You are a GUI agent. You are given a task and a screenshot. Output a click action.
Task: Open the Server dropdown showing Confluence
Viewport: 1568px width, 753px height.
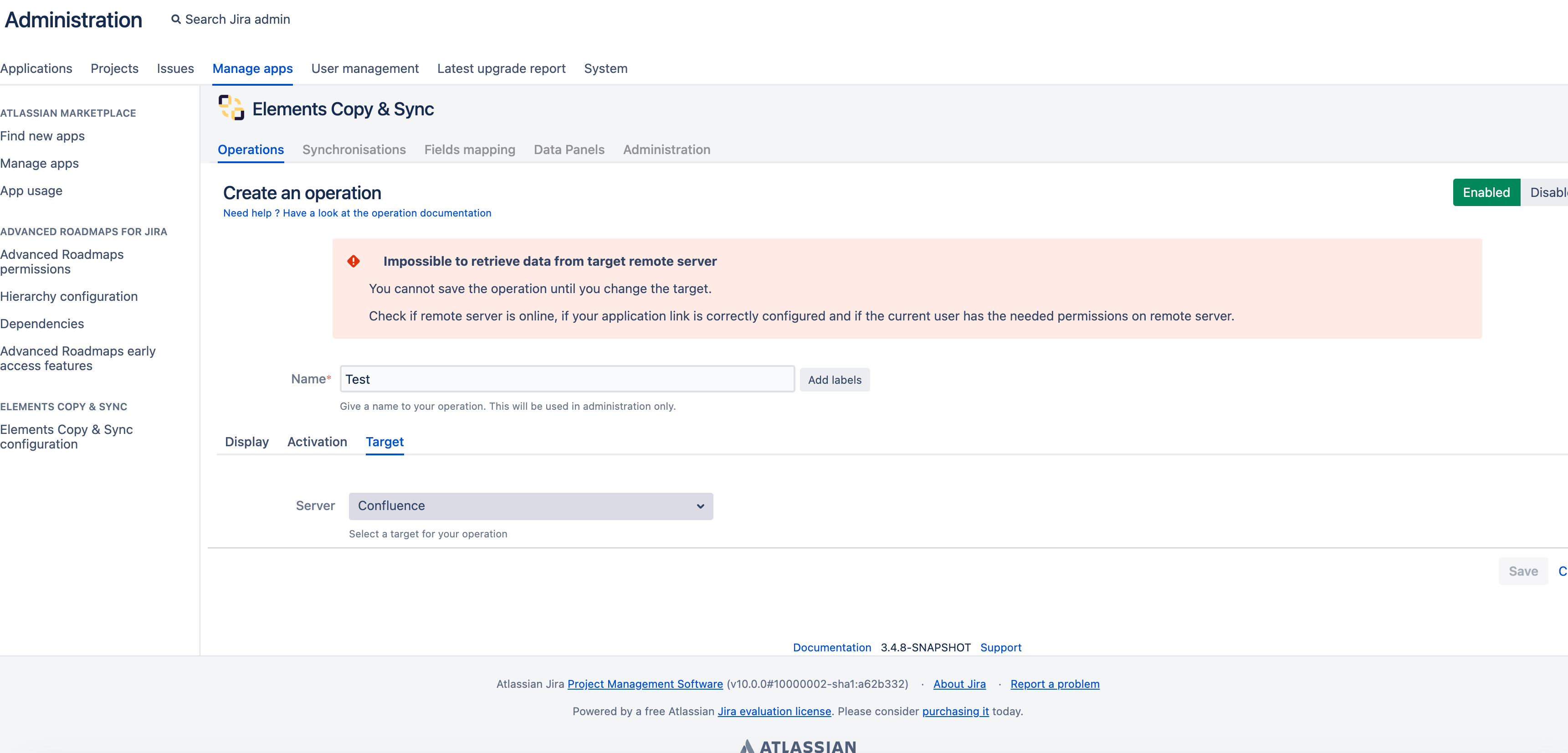tap(530, 506)
